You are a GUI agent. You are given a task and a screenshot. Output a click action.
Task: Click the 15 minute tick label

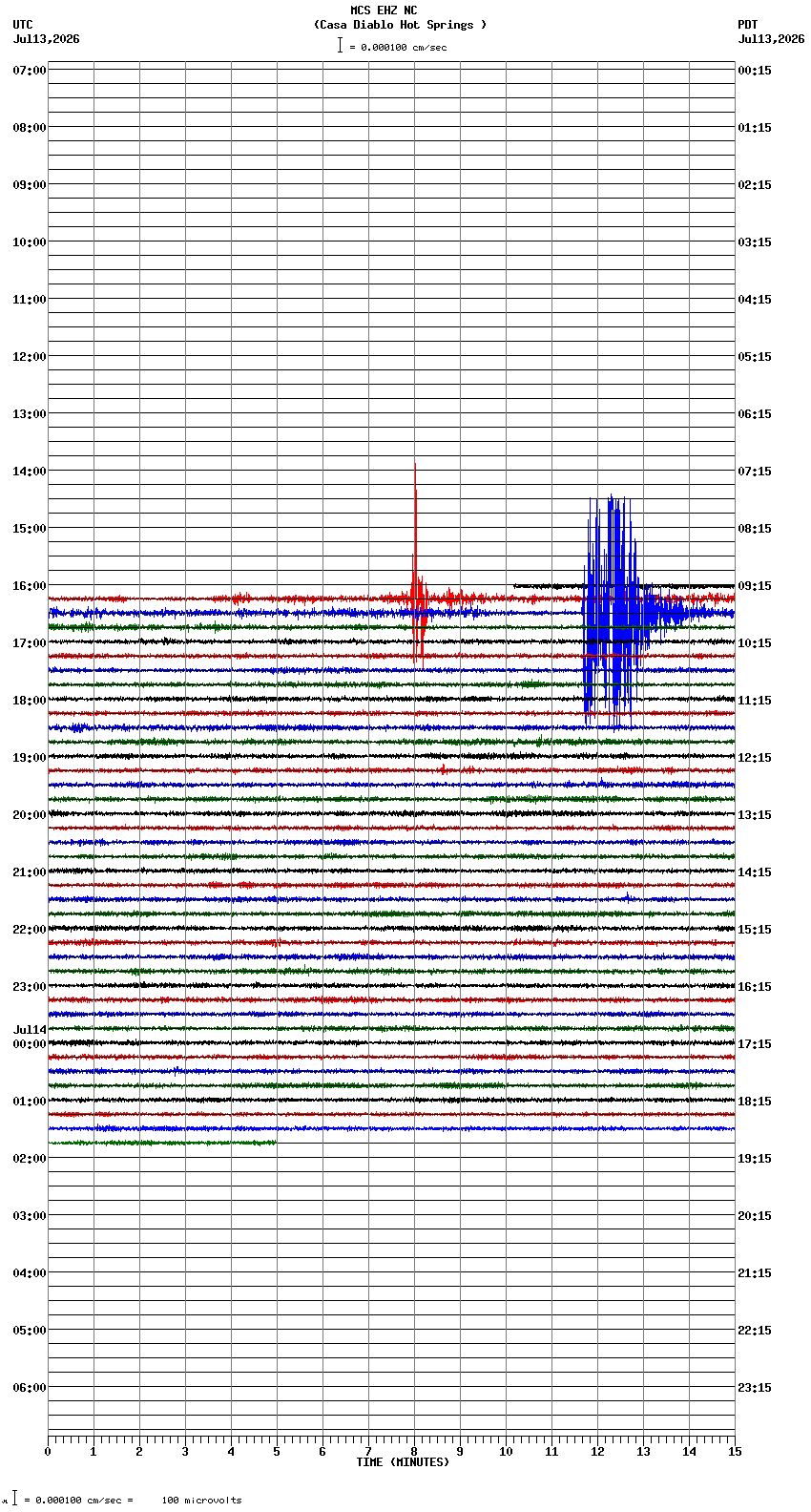click(x=735, y=1452)
